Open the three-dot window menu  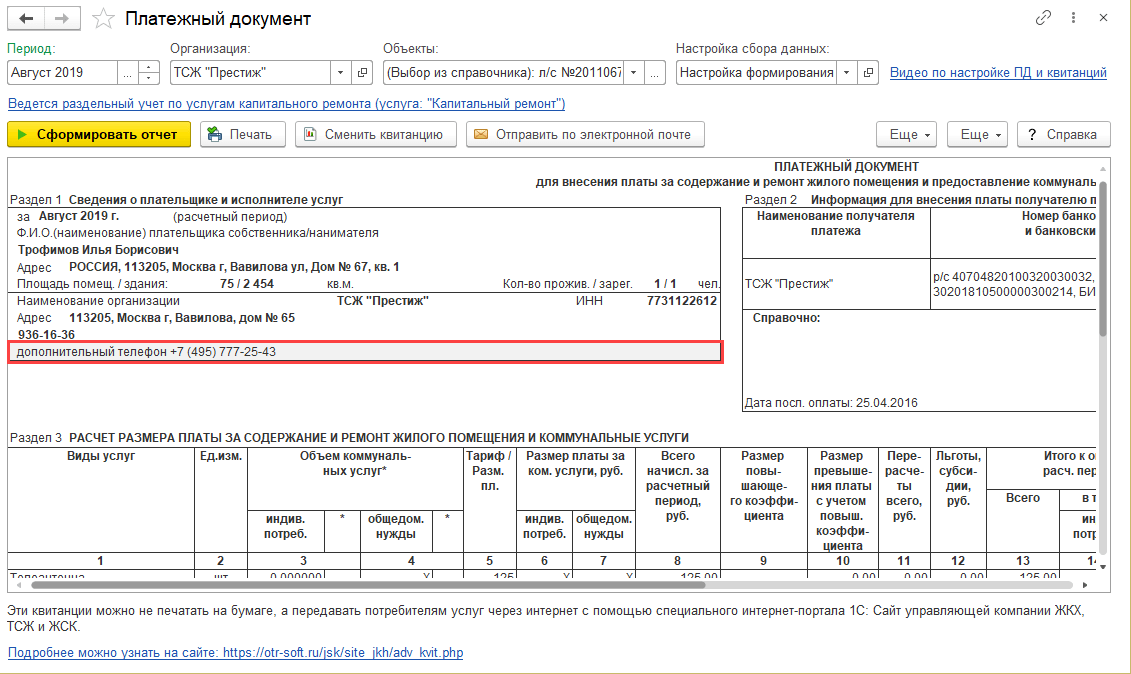pos(1073,18)
